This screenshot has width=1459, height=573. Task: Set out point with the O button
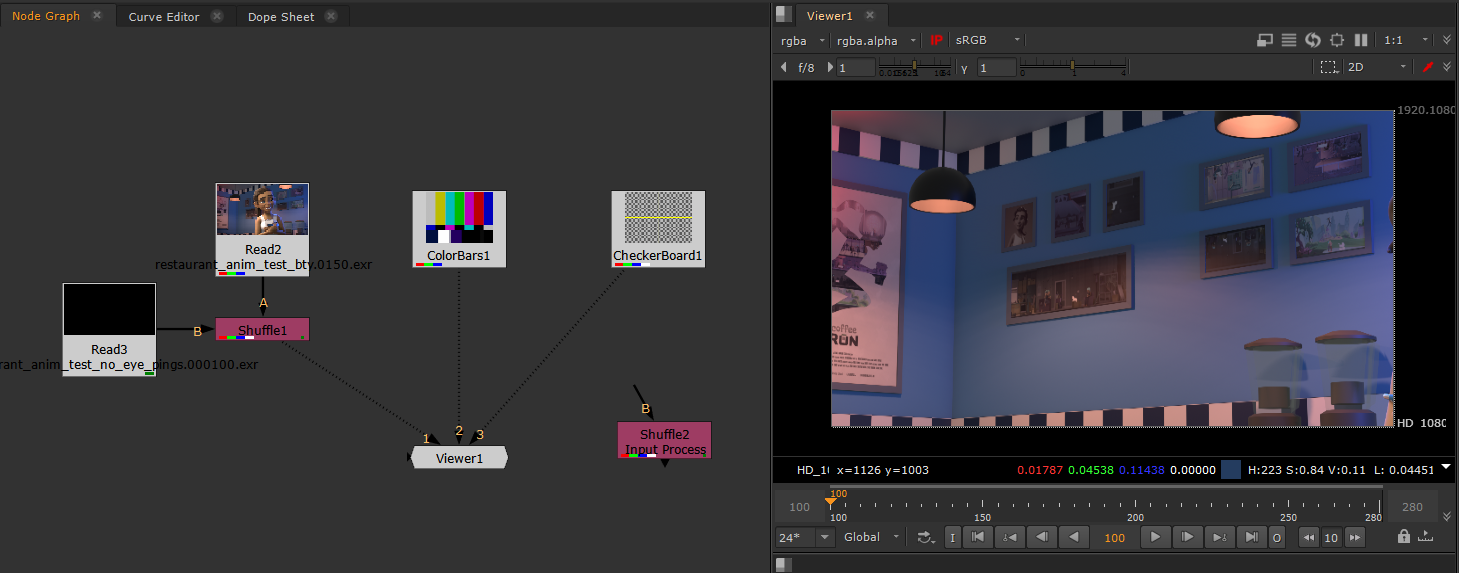tap(1276, 538)
